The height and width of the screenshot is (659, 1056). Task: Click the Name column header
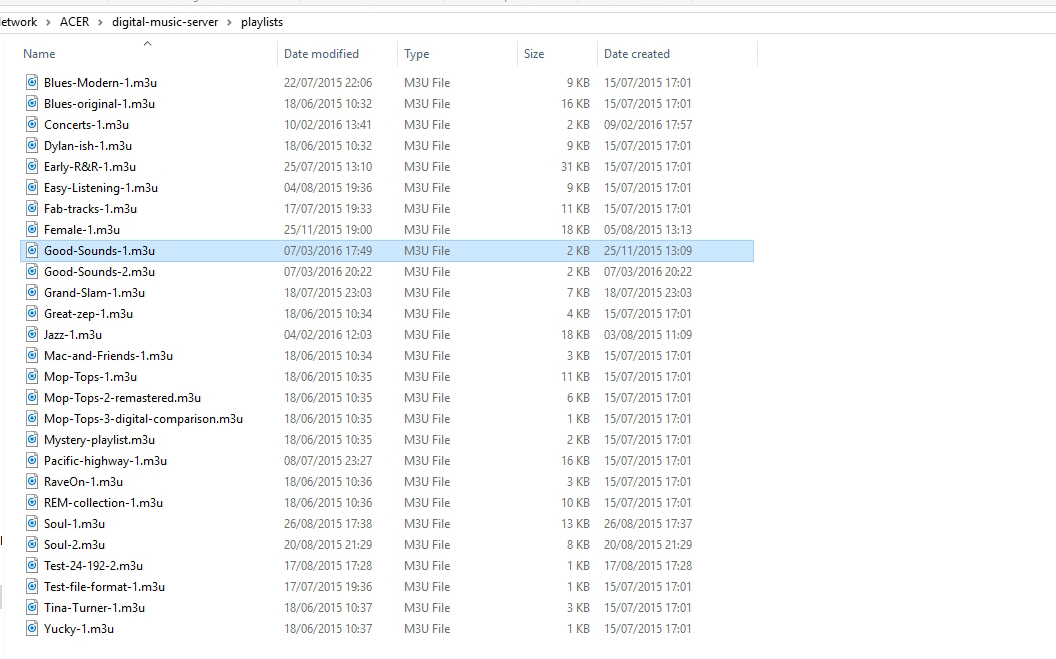coord(38,53)
